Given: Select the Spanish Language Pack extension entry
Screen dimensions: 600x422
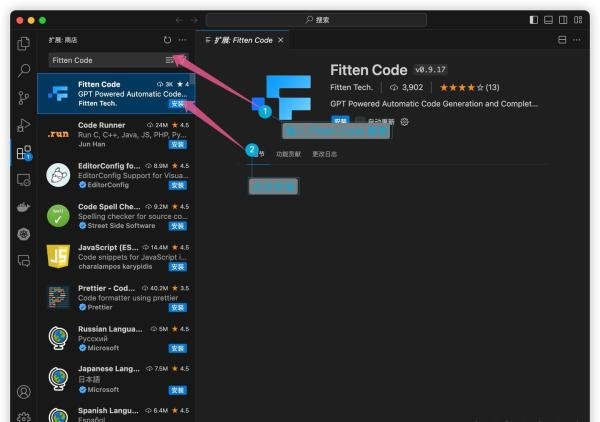Looking at the screenshot, I should (116, 413).
